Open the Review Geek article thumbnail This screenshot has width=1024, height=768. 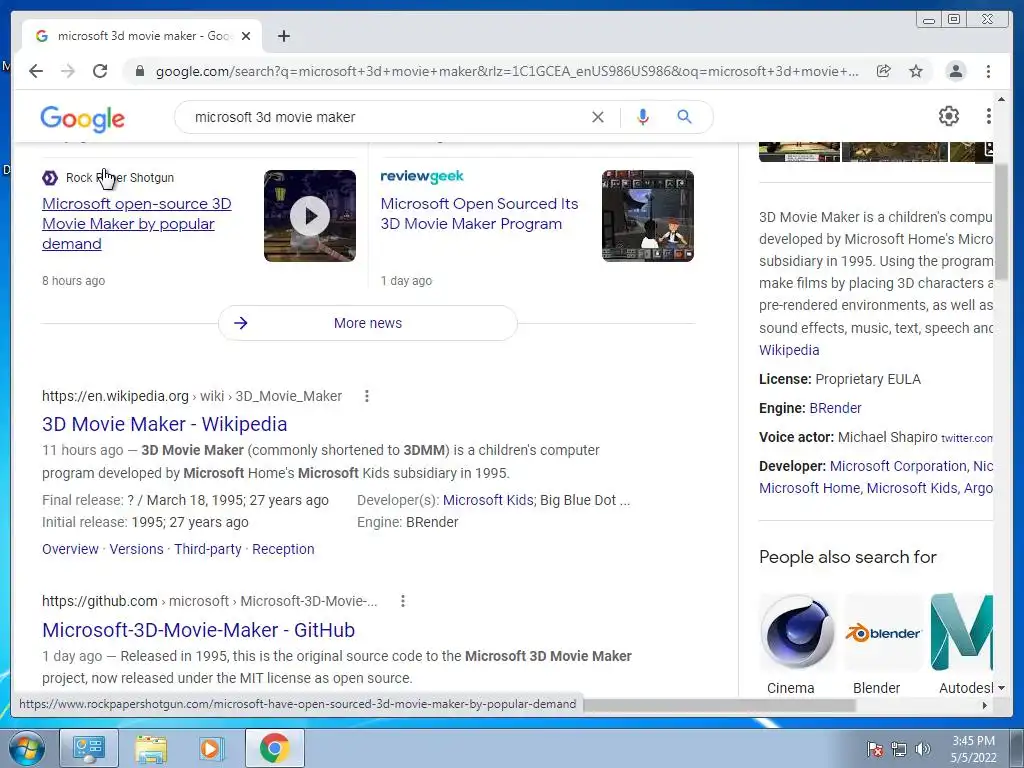[x=648, y=216]
